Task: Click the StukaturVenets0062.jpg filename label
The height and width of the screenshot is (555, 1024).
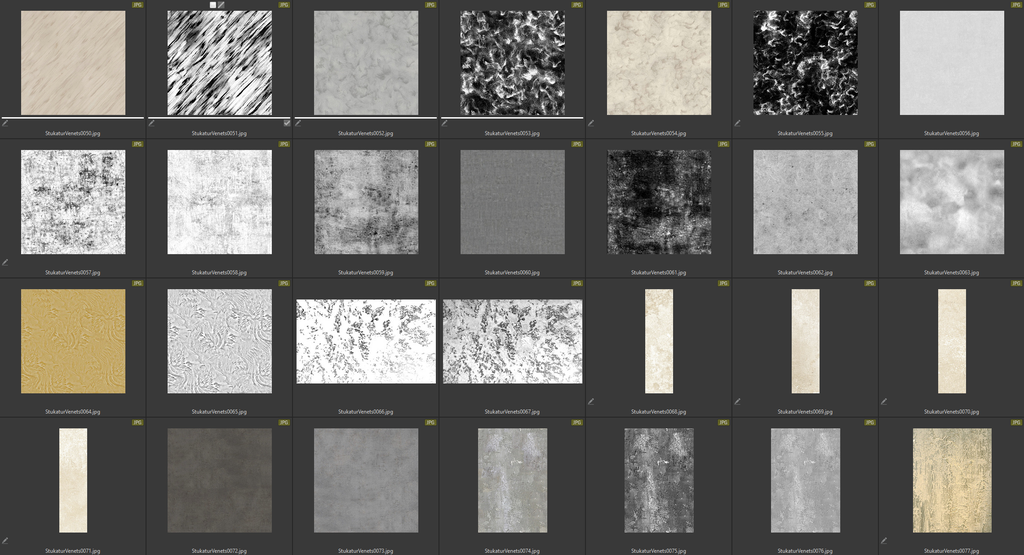Action: coord(805,272)
